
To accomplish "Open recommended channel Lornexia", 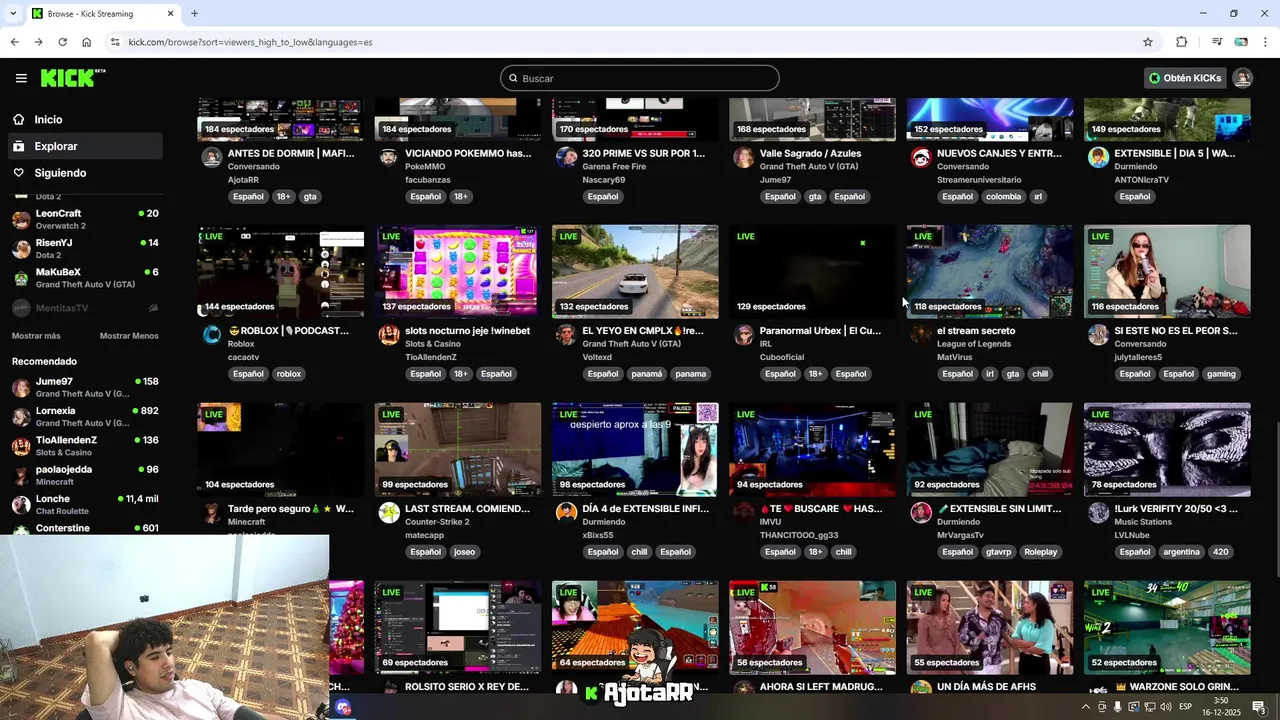I will 85,416.
